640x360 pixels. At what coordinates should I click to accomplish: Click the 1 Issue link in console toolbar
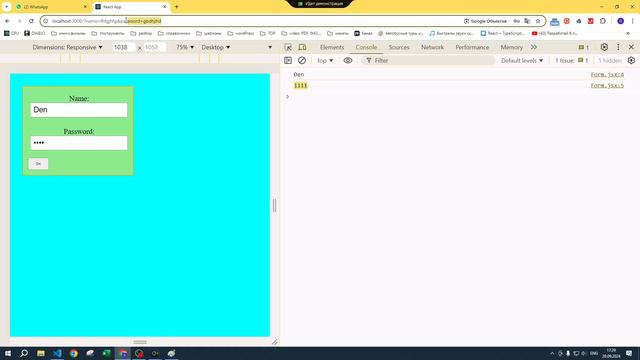[571, 60]
